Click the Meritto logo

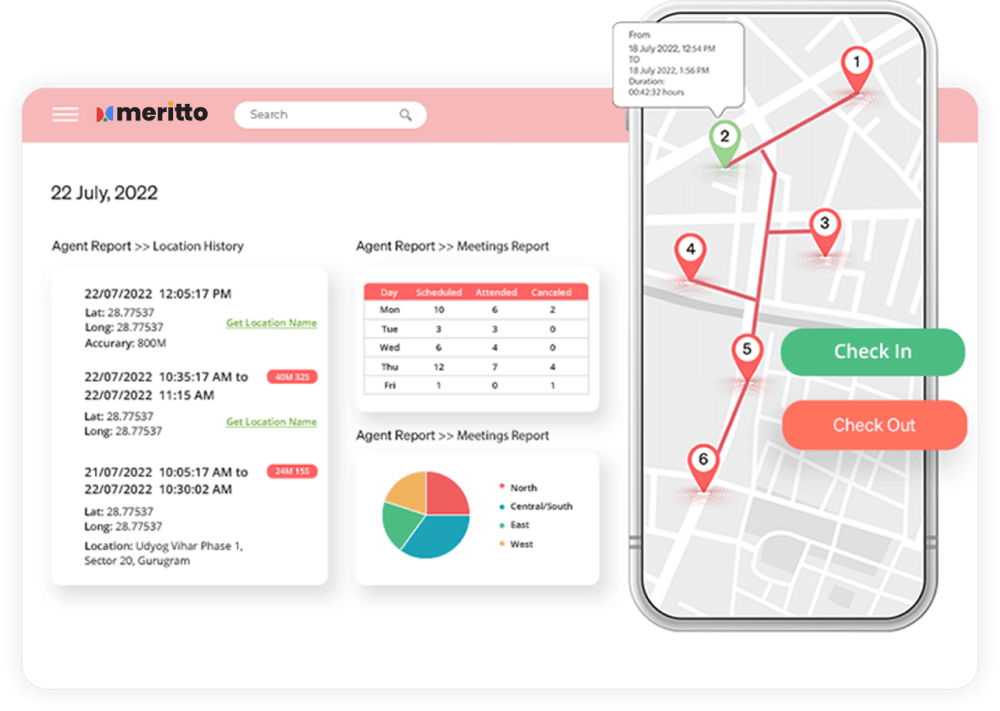(152, 113)
